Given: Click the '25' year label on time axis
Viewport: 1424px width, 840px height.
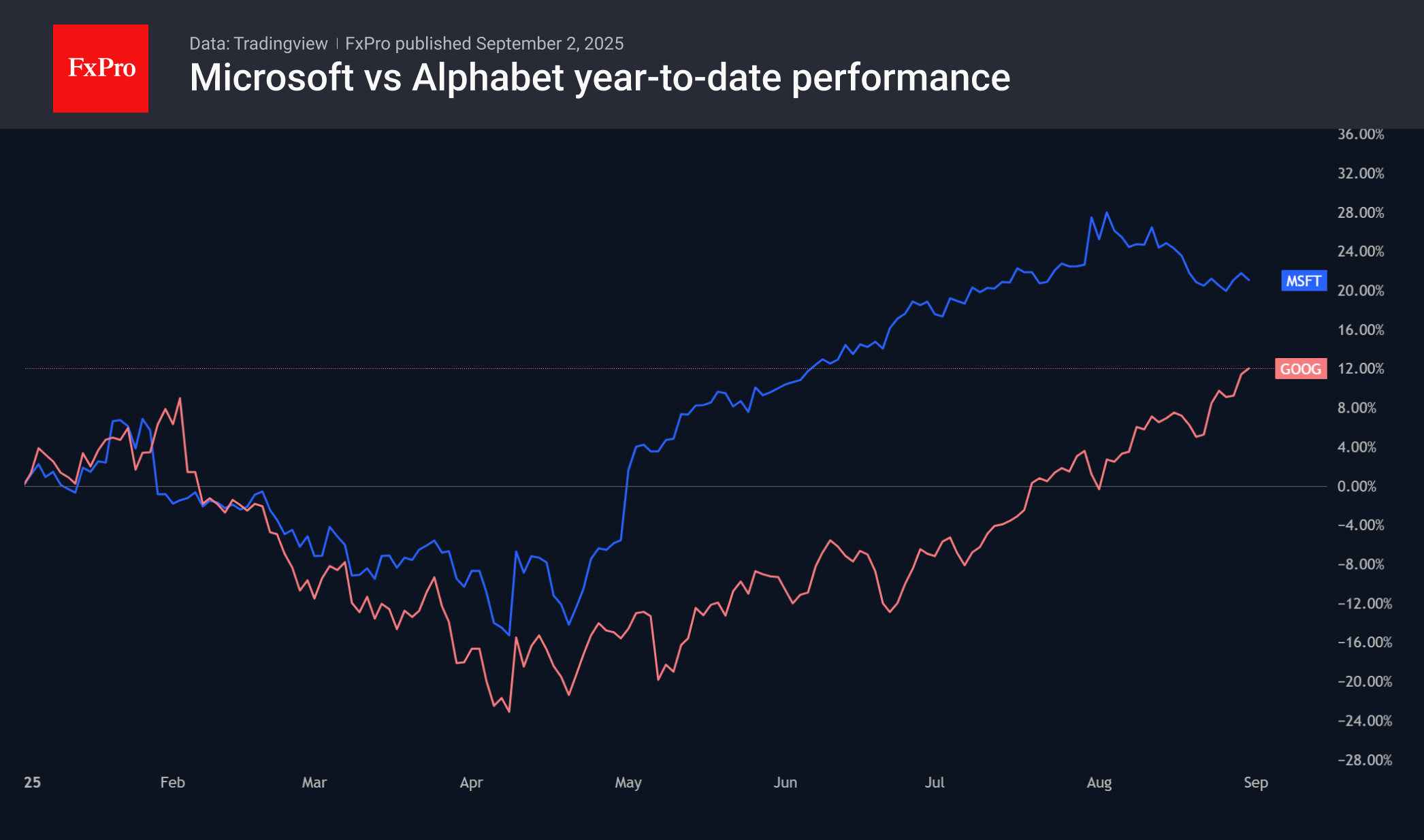Looking at the screenshot, I should 32,782.
